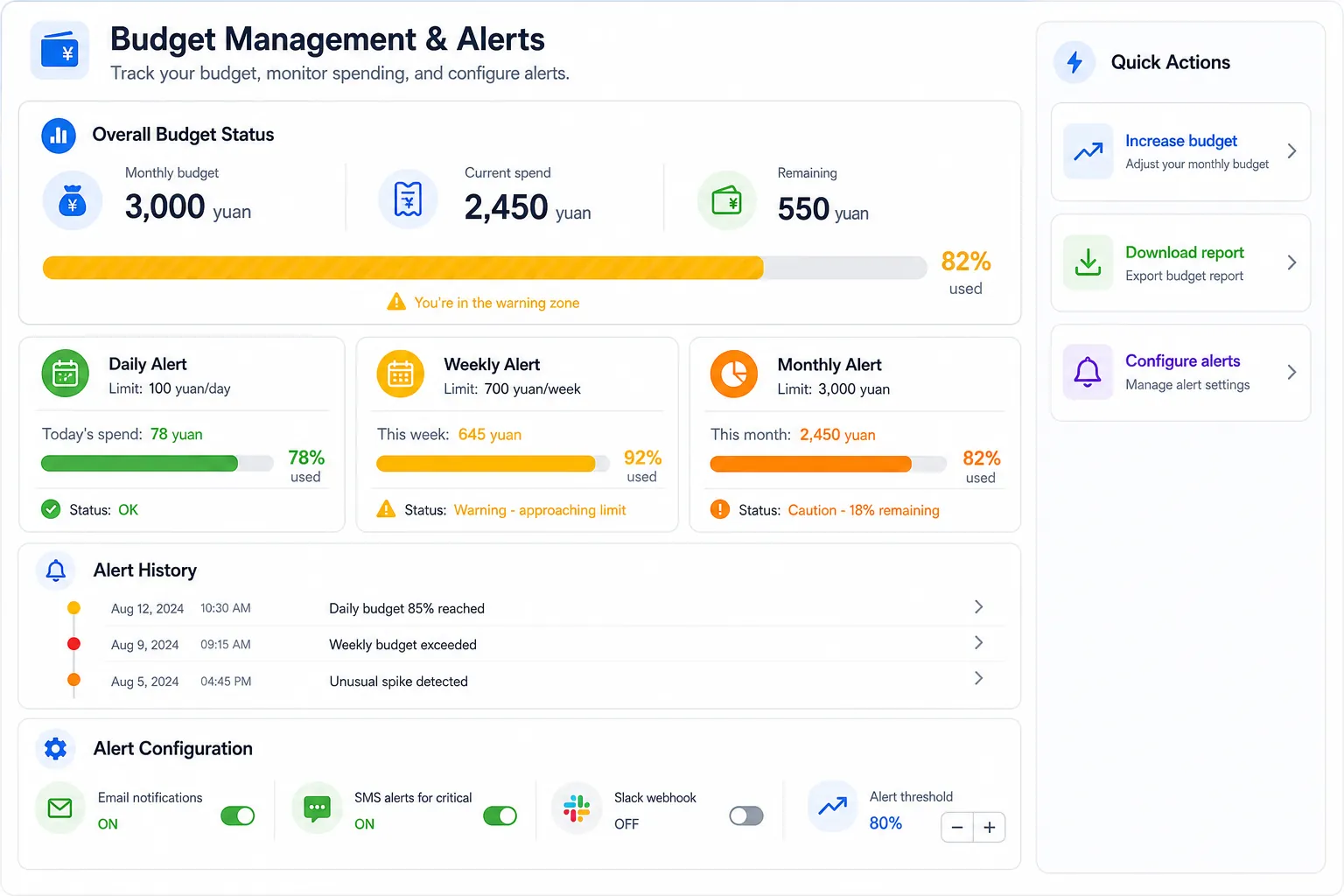Turn off SMS alerts for critical toggle
1344x896 pixels.
pos(500,815)
